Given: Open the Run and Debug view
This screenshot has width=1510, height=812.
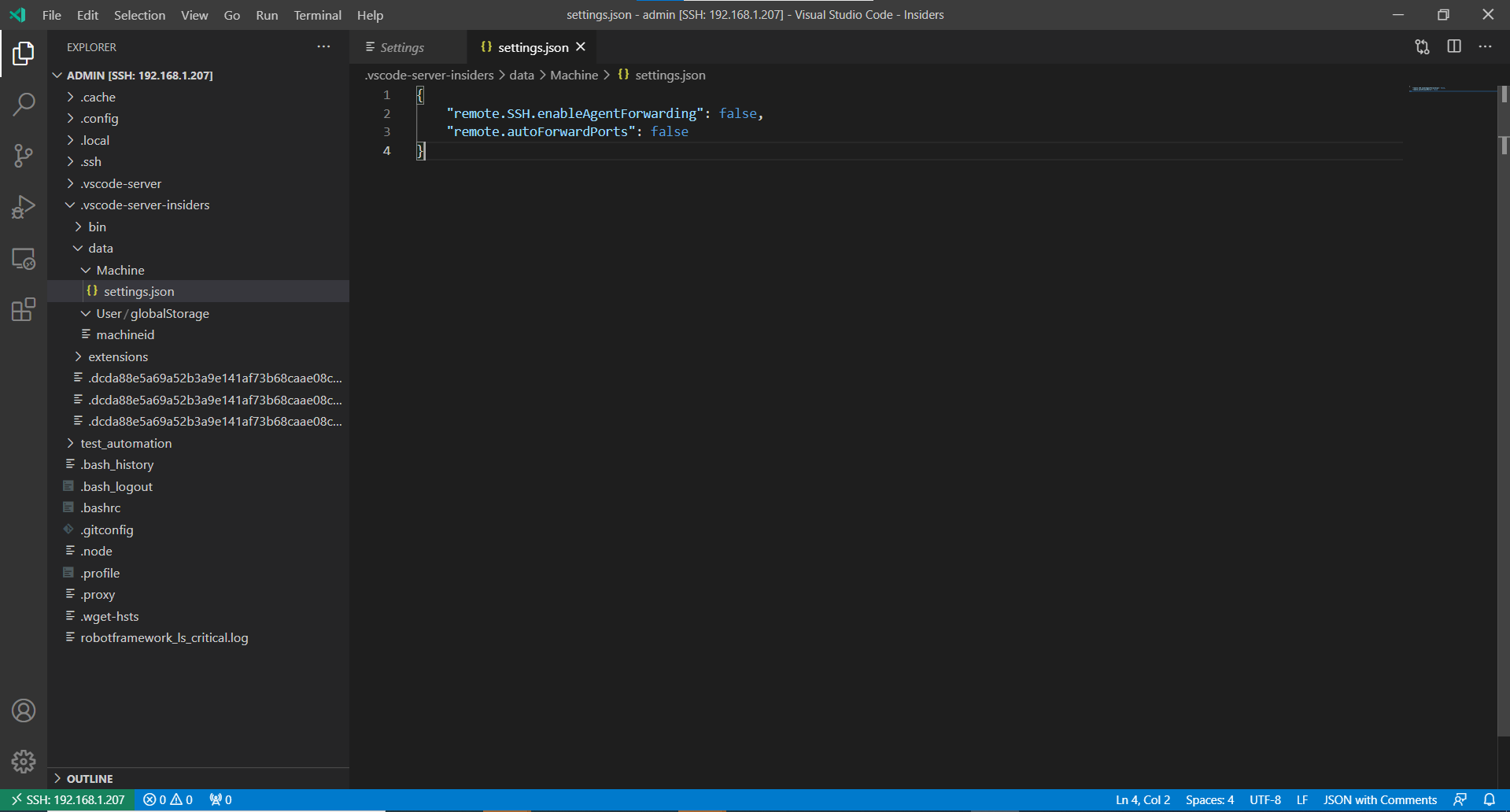Looking at the screenshot, I should 24,207.
